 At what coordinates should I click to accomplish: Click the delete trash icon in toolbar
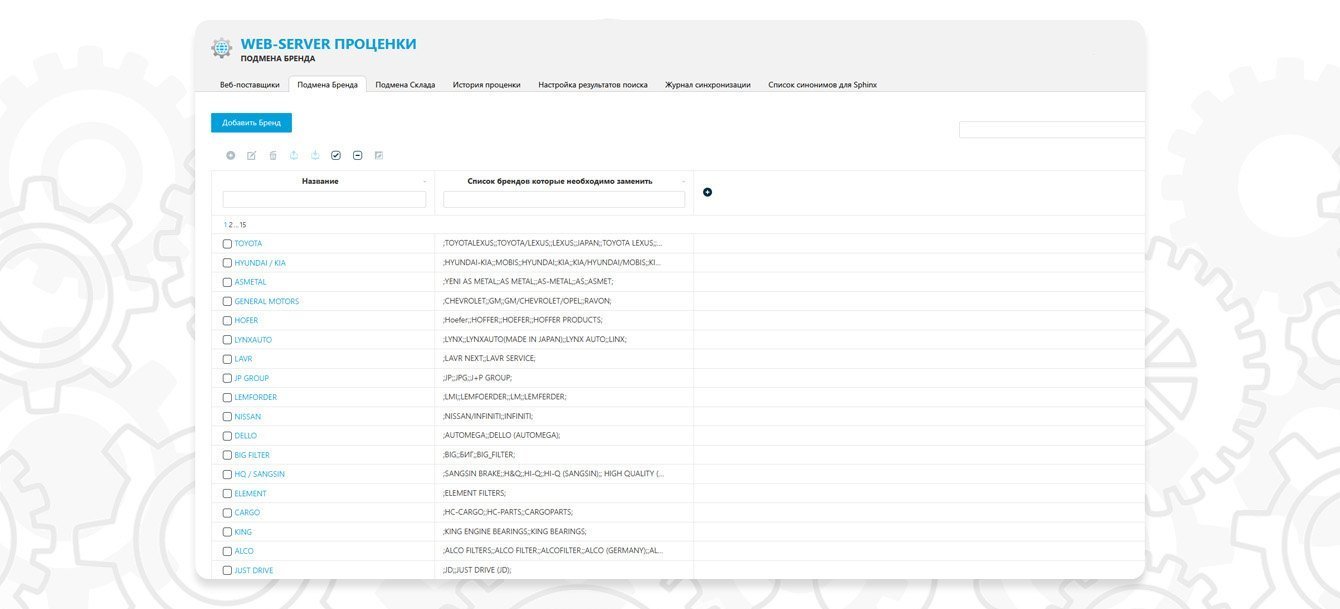(x=273, y=155)
